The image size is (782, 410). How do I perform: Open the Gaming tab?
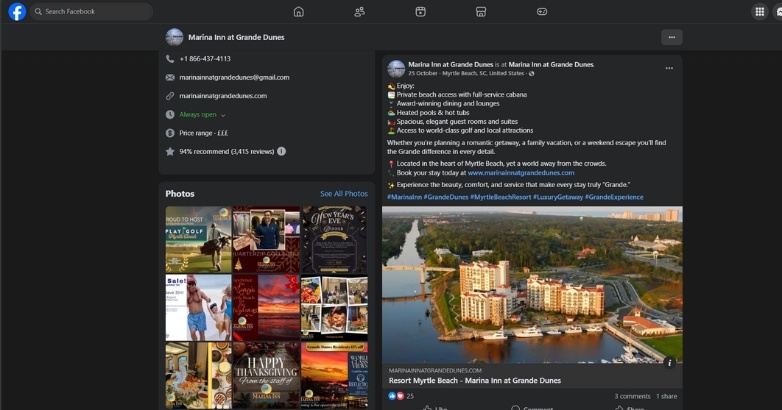tap(542, 11)
